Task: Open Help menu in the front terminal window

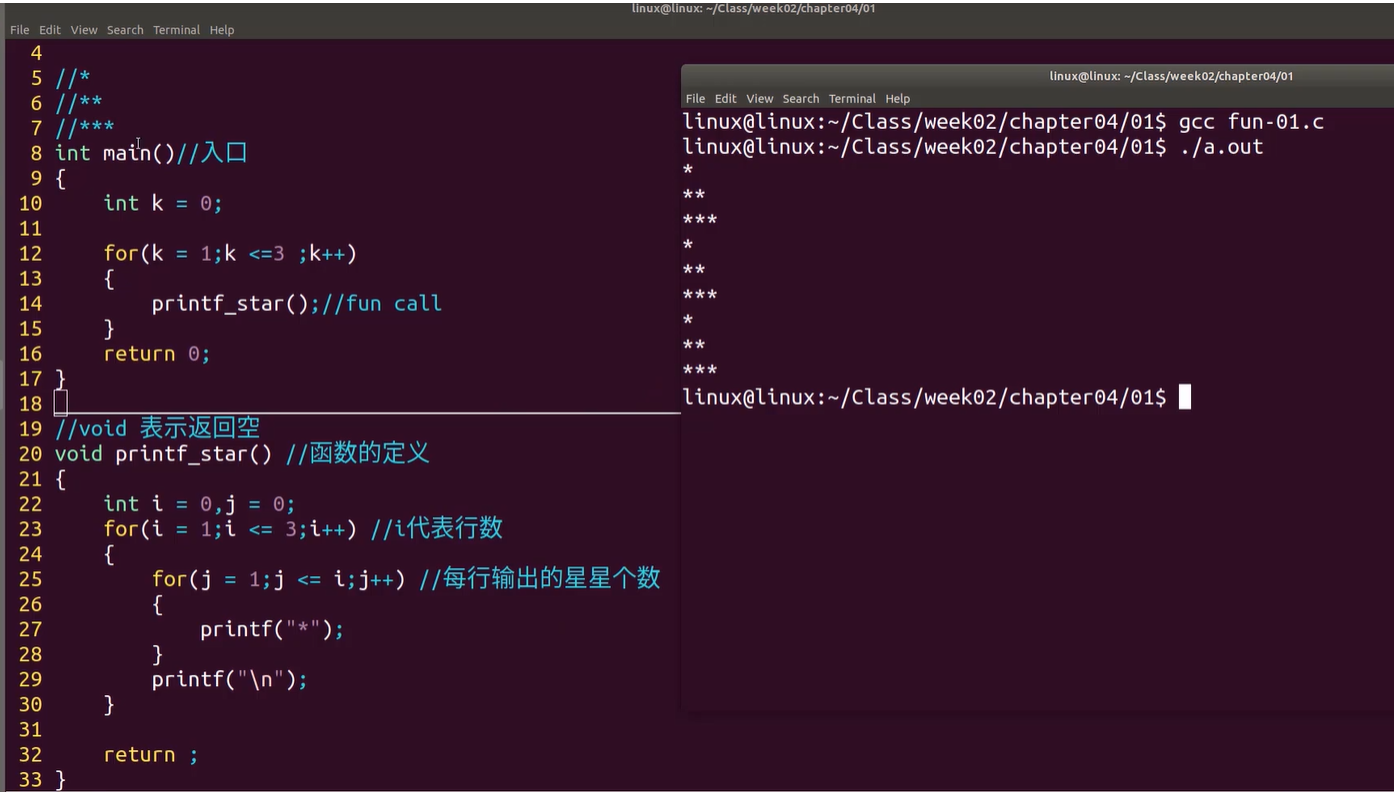Action: click(x=898, y=99)
